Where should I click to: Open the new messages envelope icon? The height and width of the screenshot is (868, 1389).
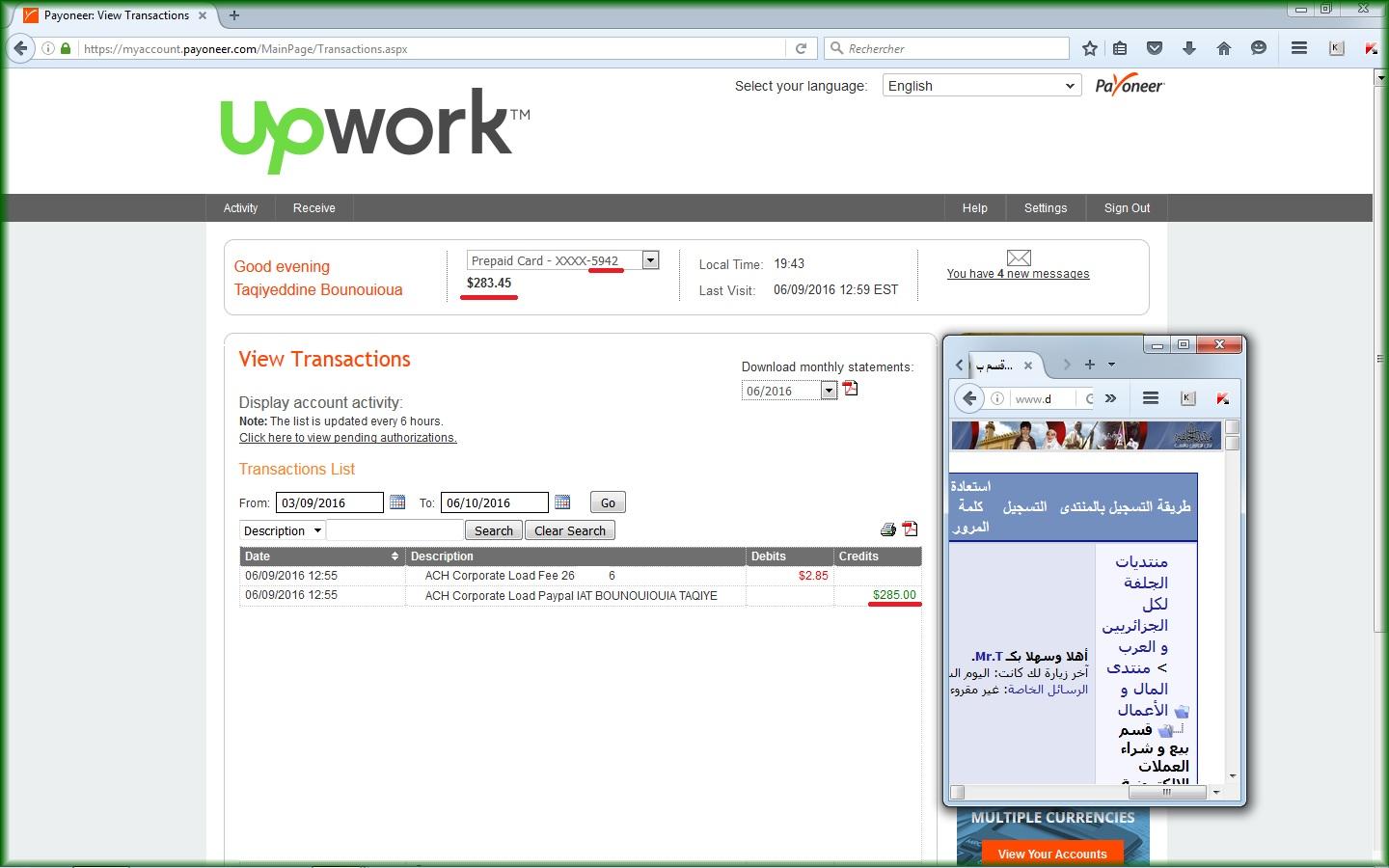[1019, 258]
